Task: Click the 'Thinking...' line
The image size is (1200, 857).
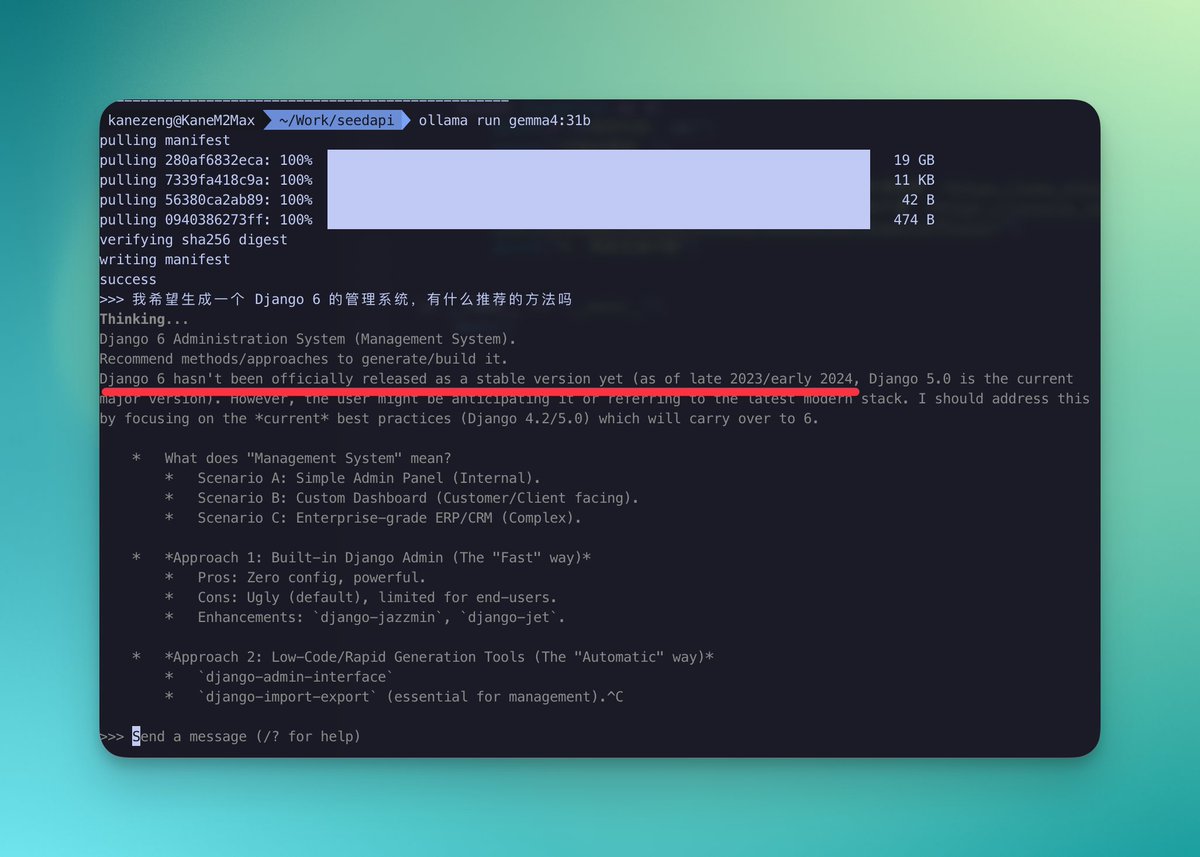Action: pyautogui.click(x=144, y=319)
